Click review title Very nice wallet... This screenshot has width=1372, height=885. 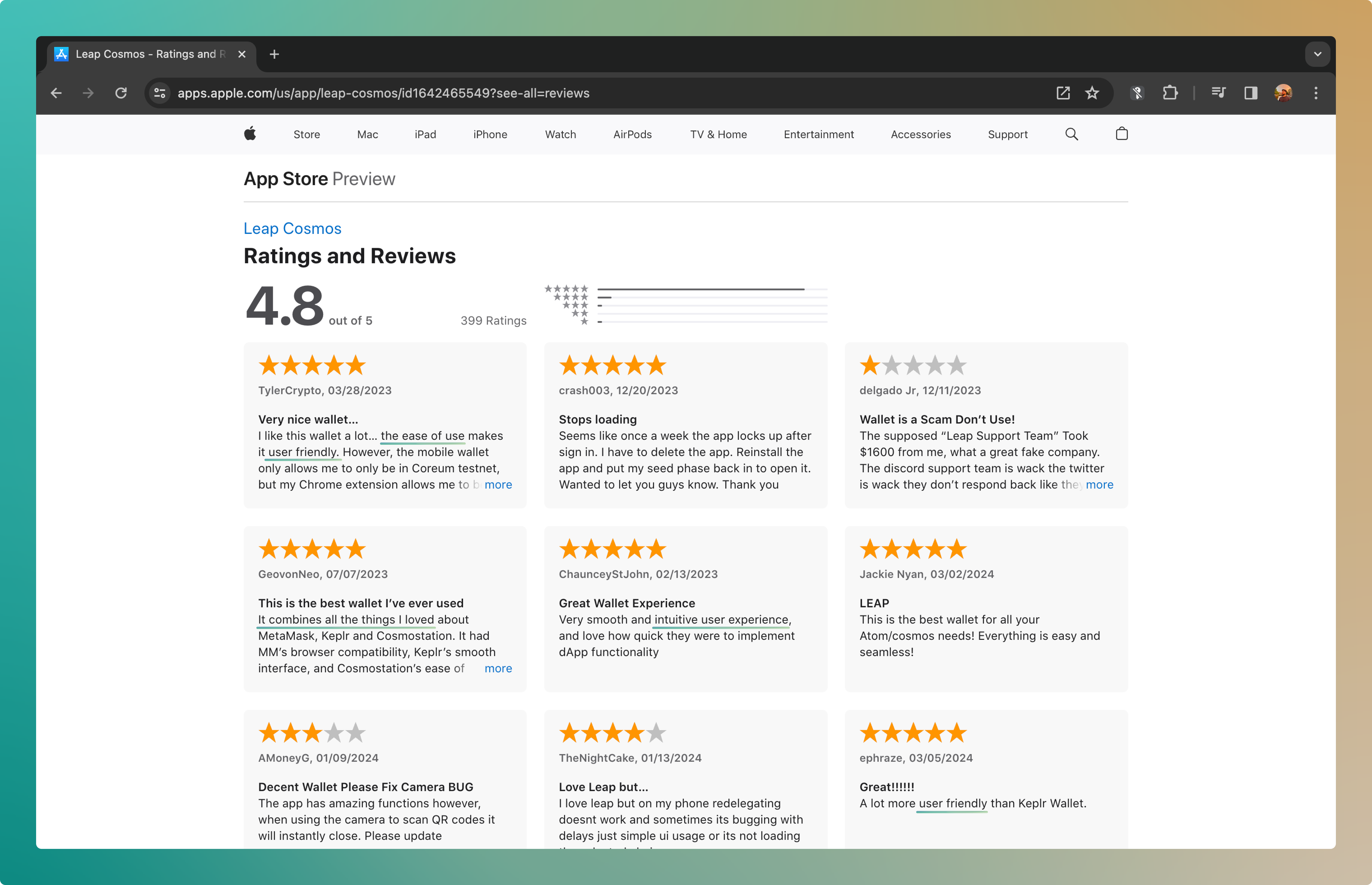[x=308, y=419]
